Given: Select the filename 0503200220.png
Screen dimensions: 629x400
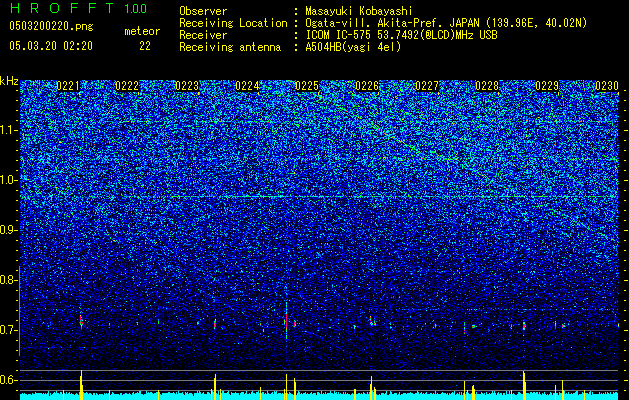Looking at the screenshot, I should pos(51,26).
